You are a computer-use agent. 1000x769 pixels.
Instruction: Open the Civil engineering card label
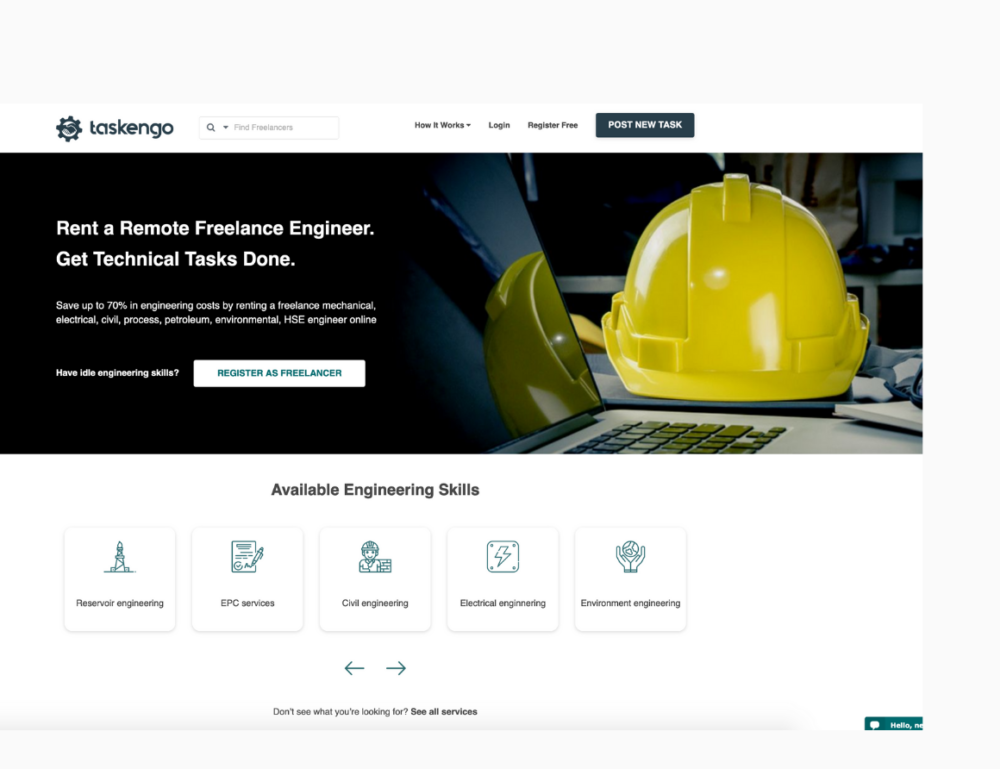click(x=375, y=603)
